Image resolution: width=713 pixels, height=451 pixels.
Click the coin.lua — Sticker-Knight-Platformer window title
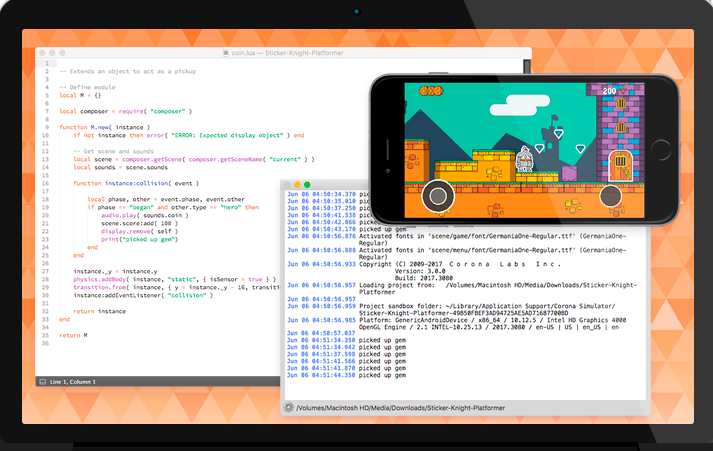(x=287, y=53)
